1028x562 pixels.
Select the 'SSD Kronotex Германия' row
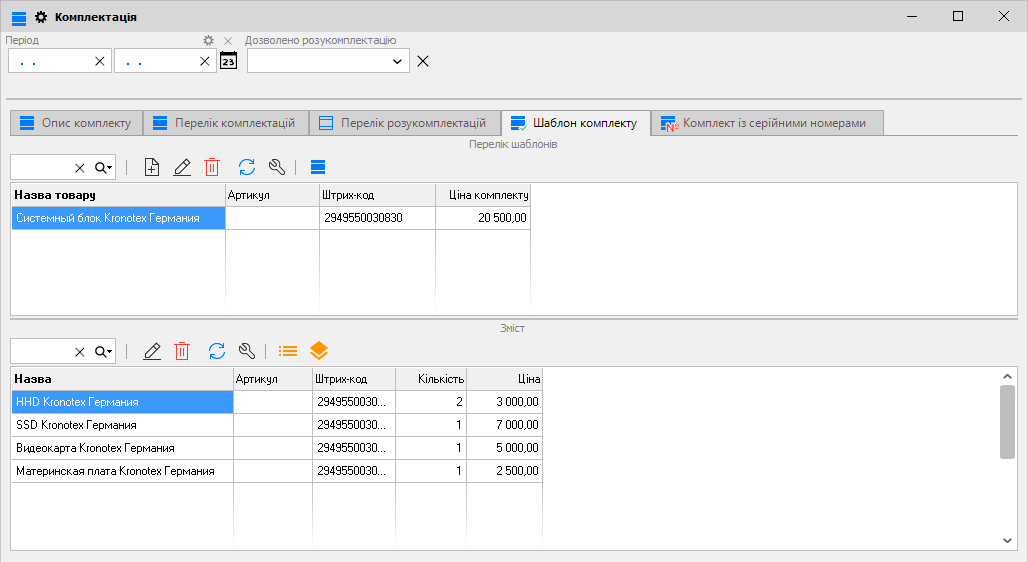pyautogui.click(x=122, y=425)
